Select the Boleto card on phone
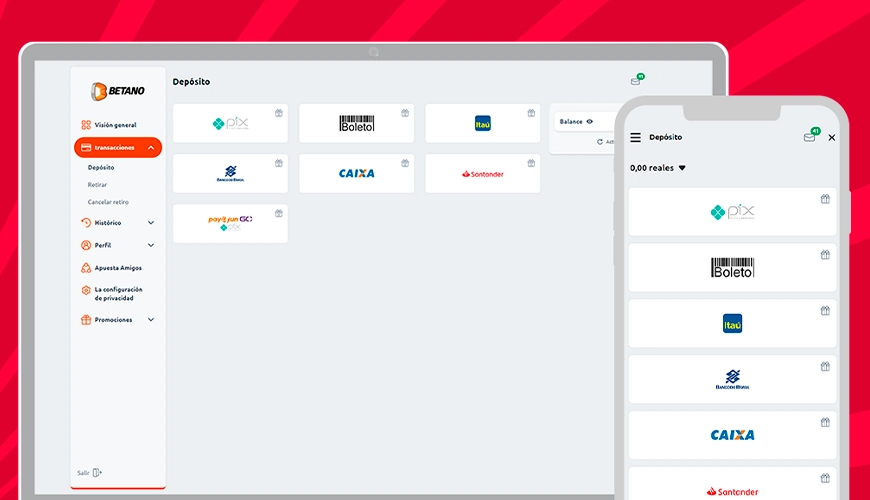870x500 pixels. pyautogui.click(x=732, y=267)
